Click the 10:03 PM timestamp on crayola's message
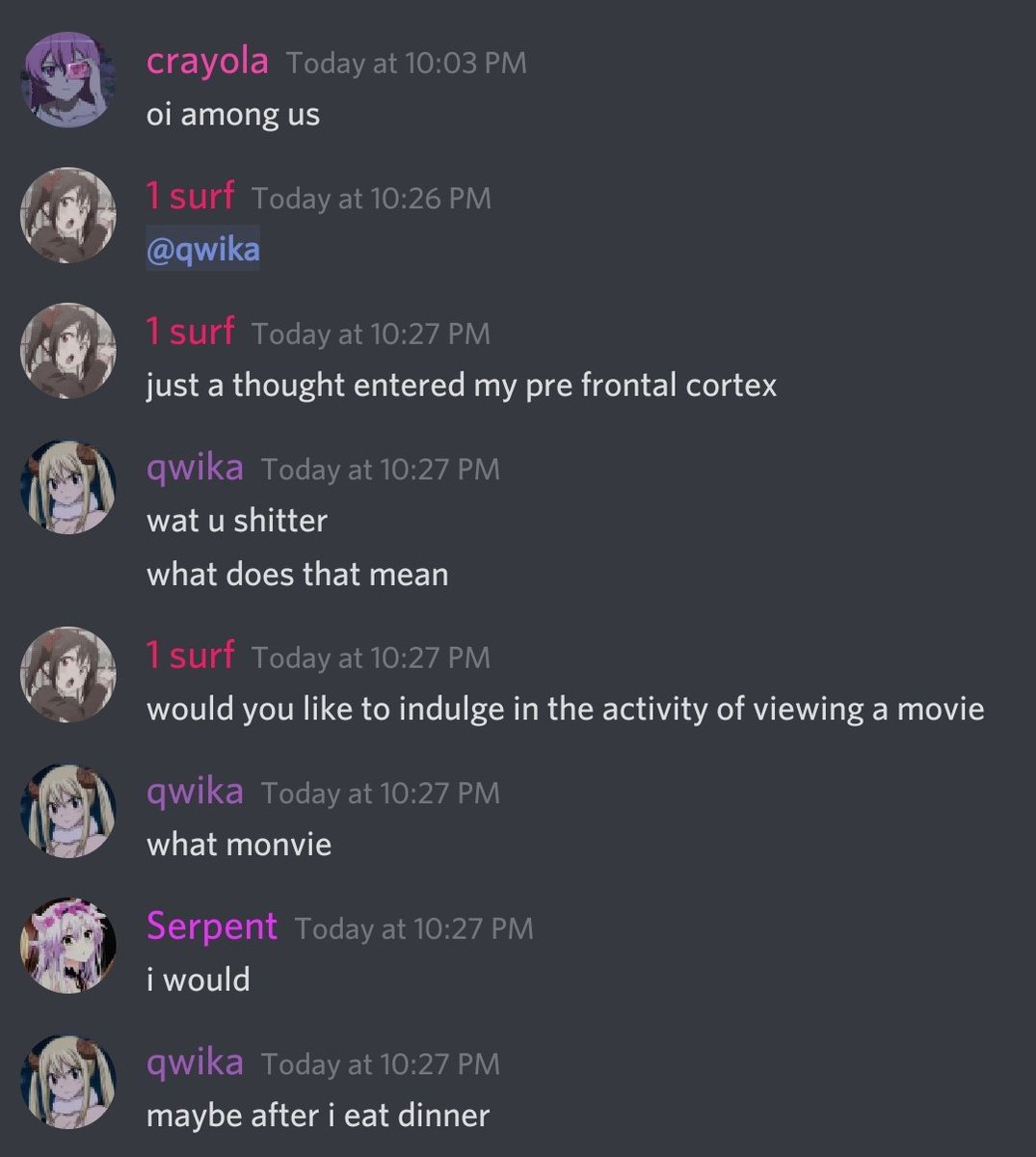 407,64
